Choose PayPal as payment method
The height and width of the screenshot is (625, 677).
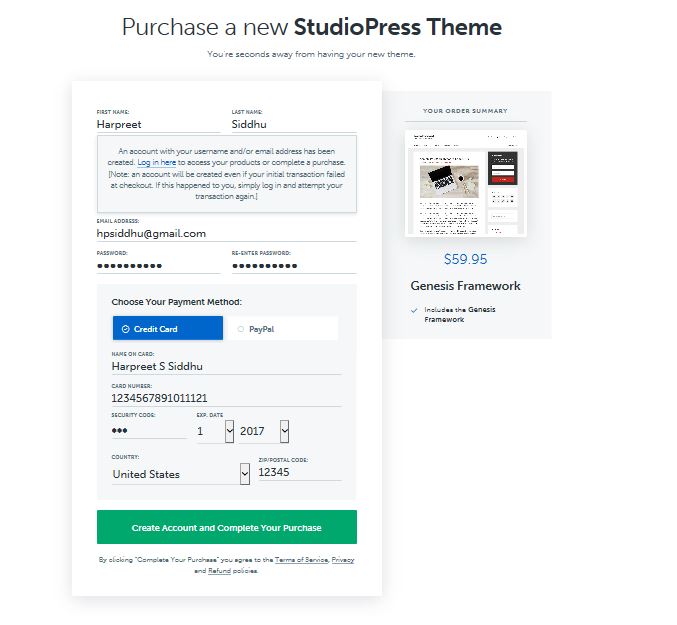click(282, 328)
